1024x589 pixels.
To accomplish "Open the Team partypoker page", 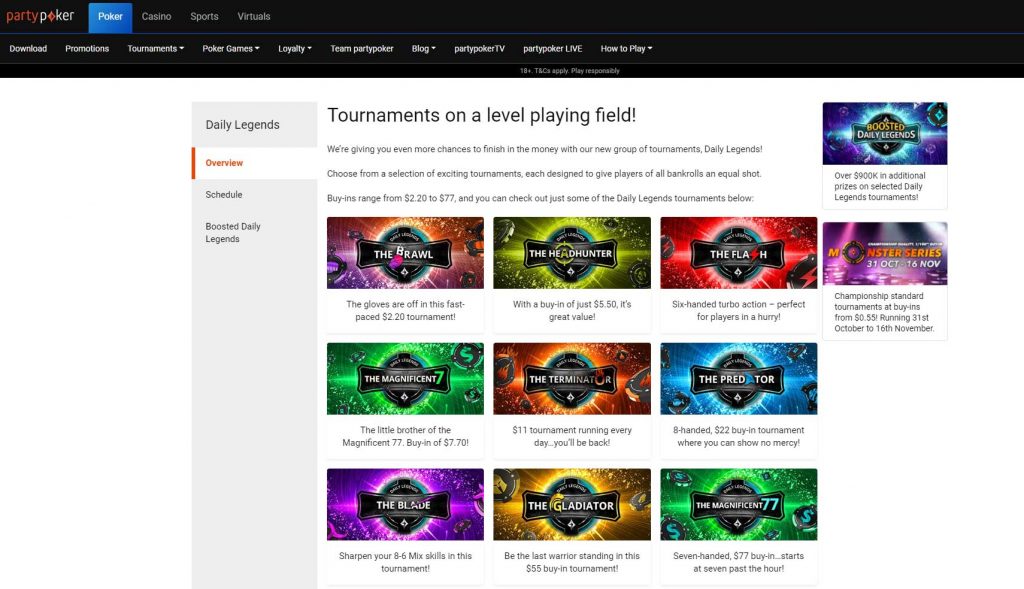I will pos(362,48).
